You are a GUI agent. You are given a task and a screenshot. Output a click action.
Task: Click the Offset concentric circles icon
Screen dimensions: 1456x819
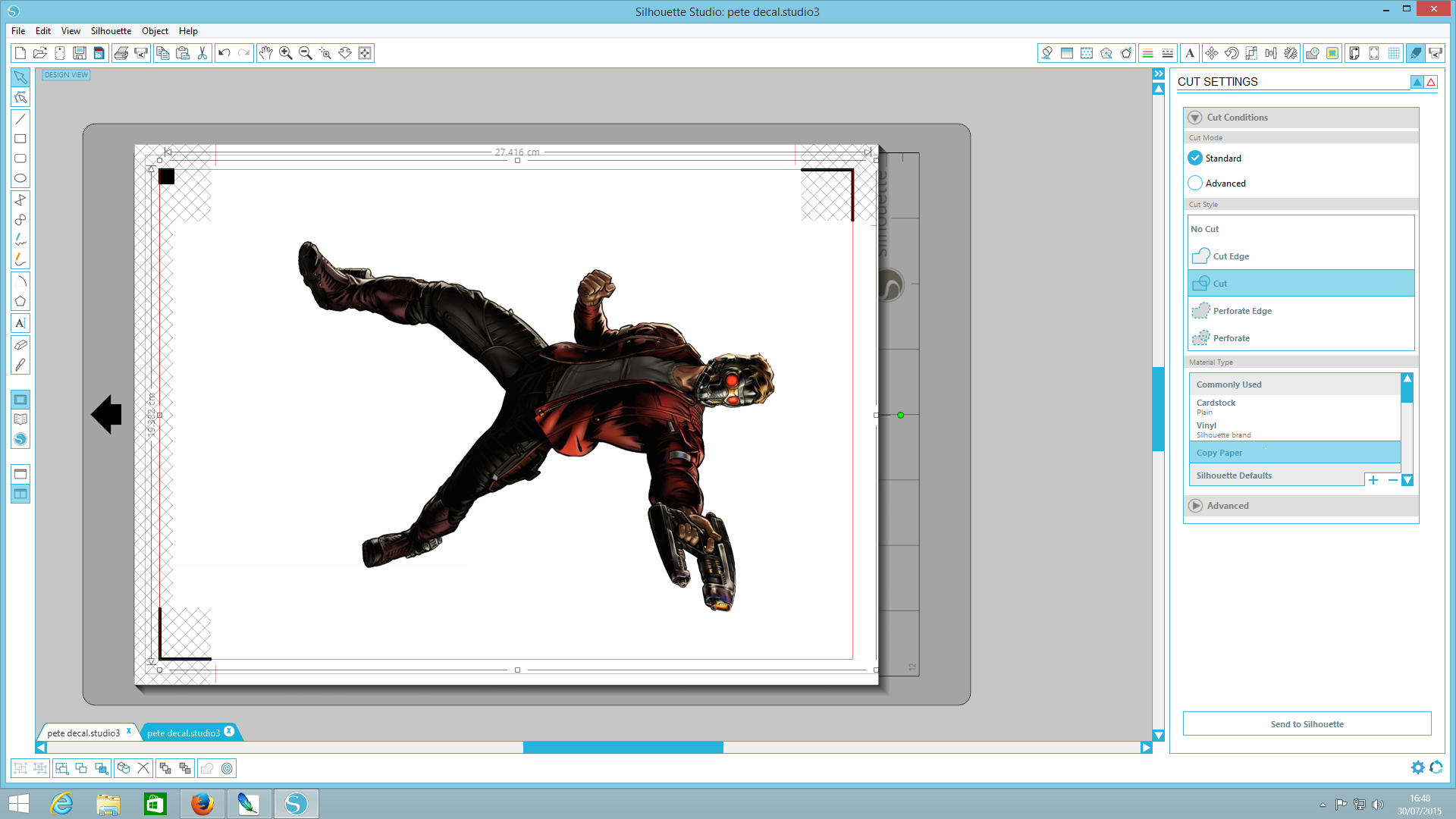pos(227,768)
